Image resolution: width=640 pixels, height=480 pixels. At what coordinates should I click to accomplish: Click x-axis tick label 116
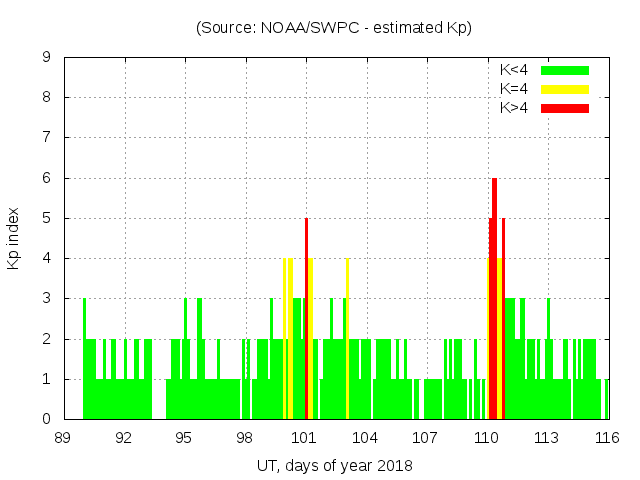tap(607, 437)
